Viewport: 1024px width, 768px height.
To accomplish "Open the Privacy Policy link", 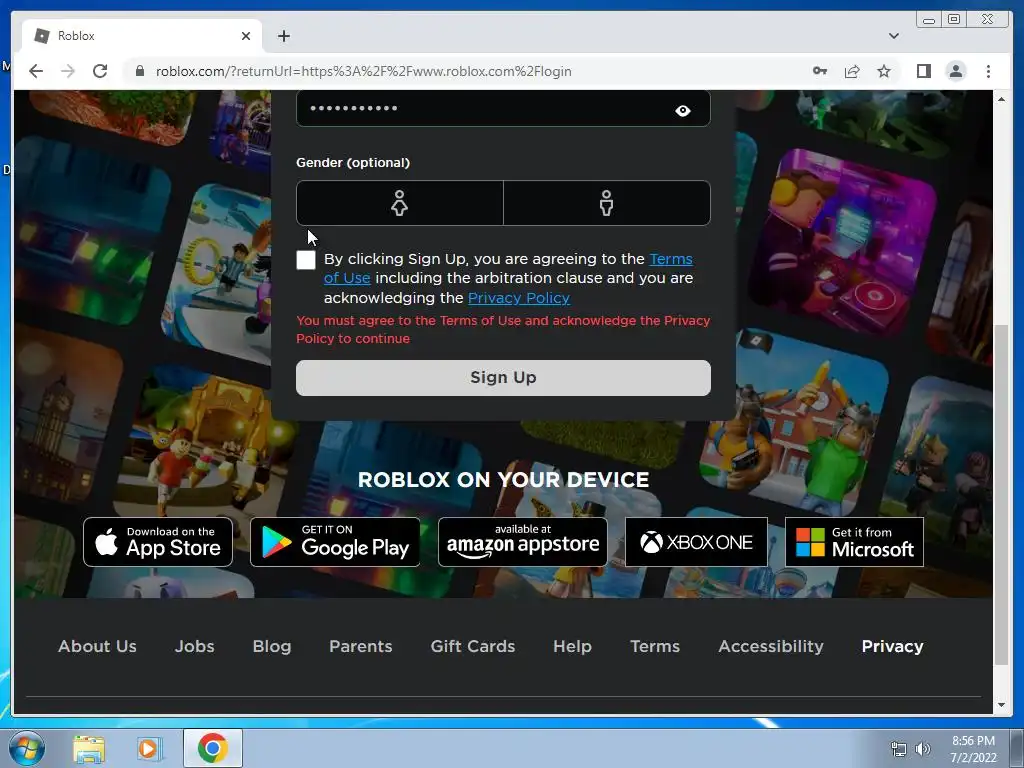I will point(519,298).
